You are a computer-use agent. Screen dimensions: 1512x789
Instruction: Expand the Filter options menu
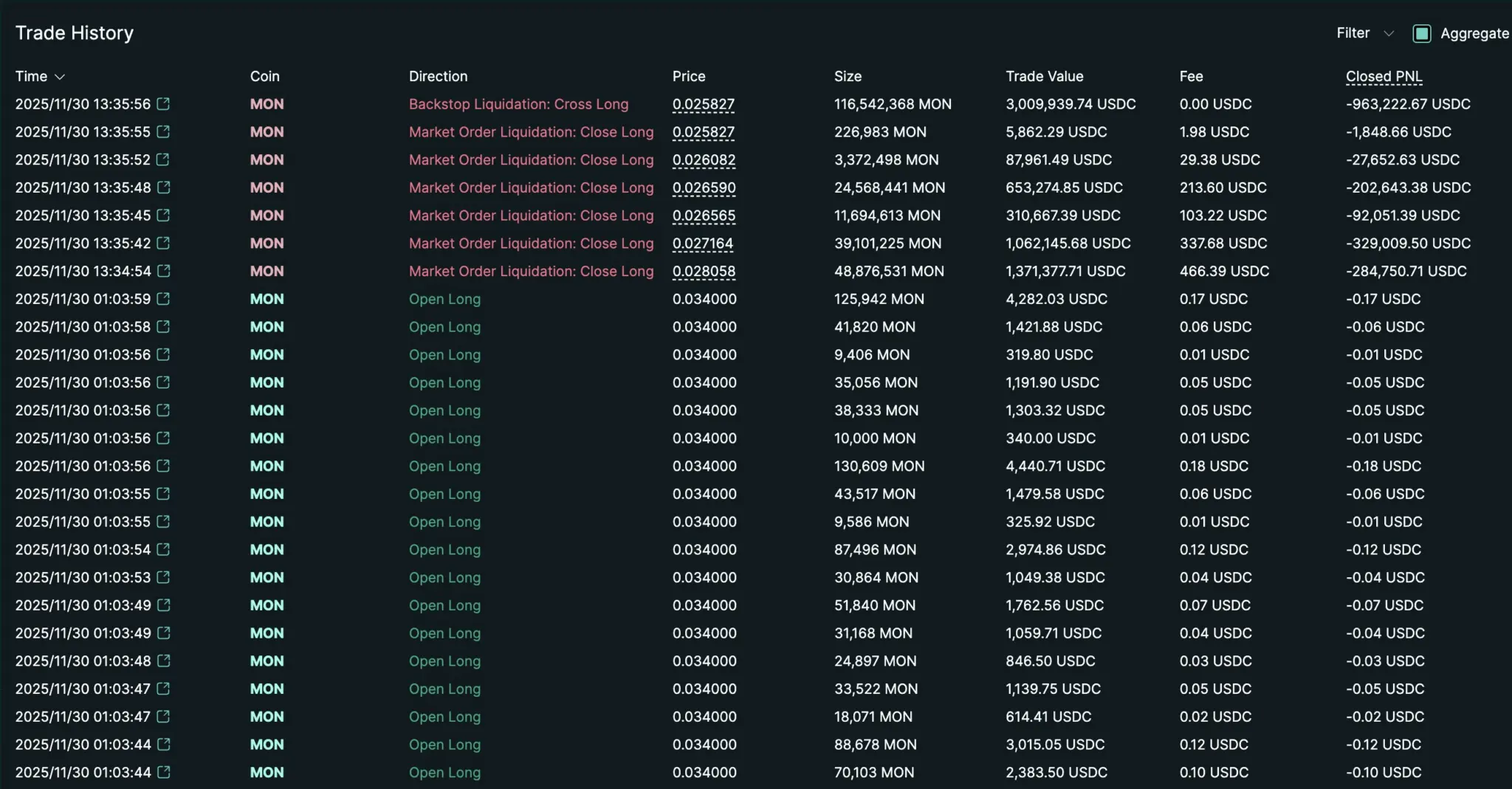[1363, 33]
